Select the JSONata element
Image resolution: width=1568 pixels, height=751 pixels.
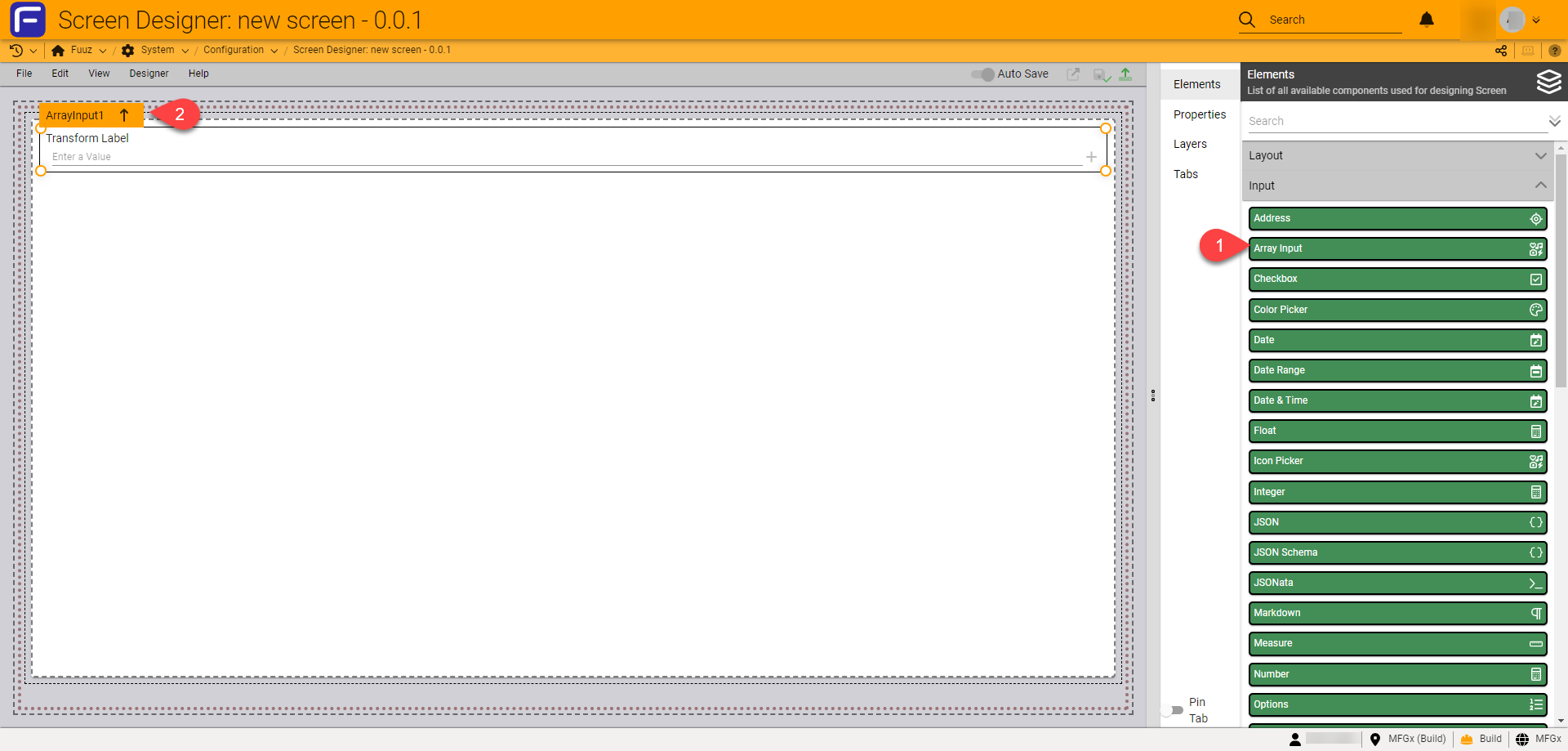coord(1397,583)
